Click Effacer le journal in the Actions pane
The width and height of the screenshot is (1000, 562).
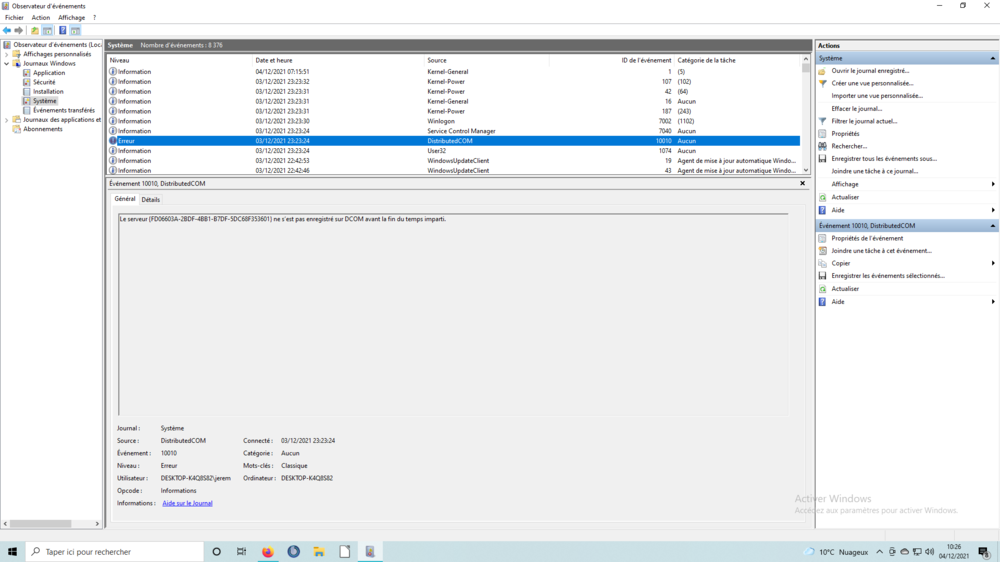(x=856, y=109)
